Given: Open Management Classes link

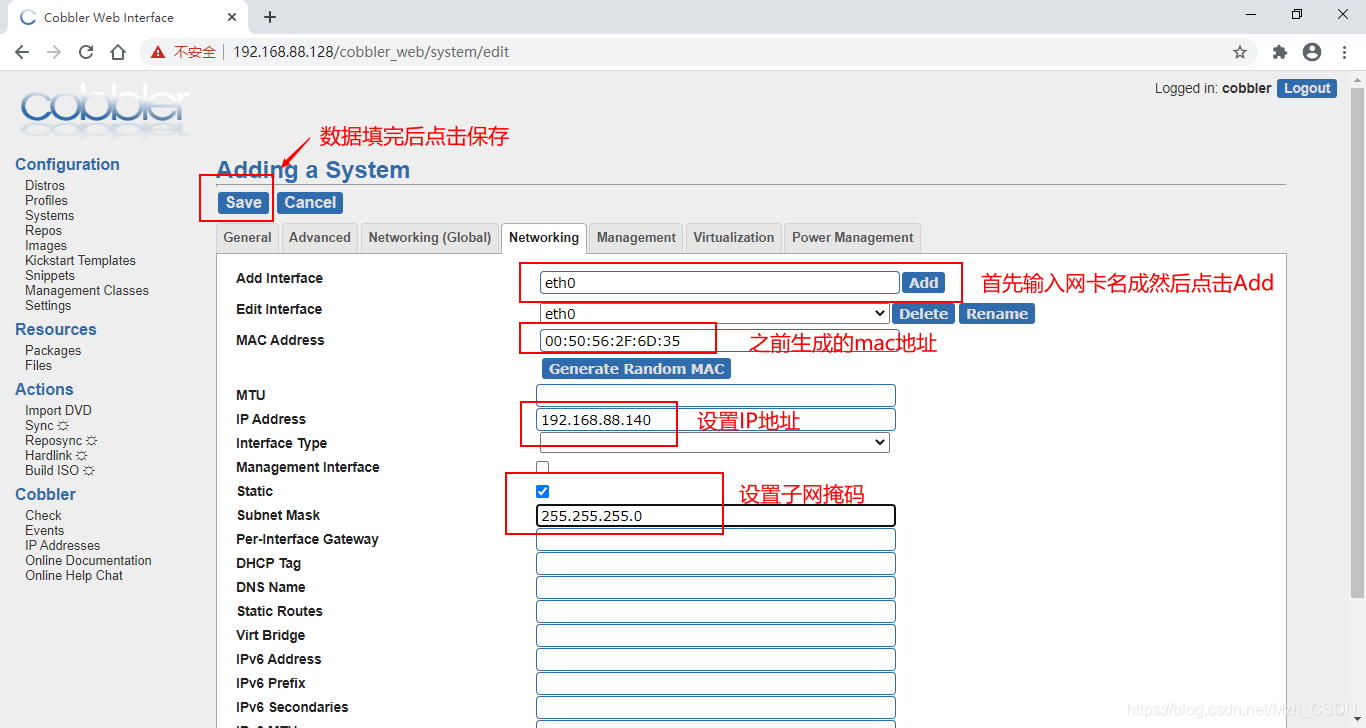Looking at the screenshot, I should point(87,290).
